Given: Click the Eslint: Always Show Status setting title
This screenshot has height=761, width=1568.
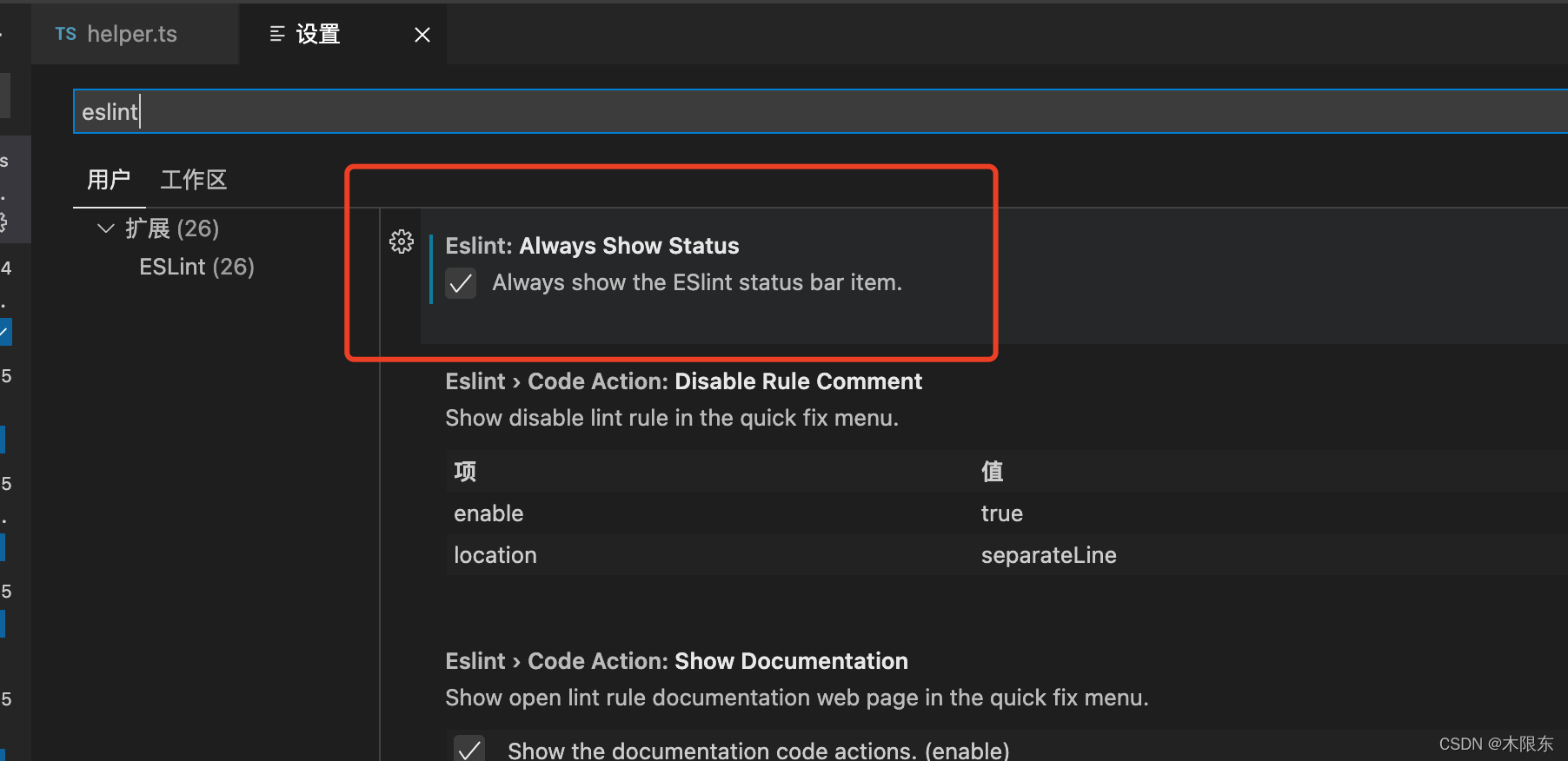Looking at the screenshot, I should (x=592, y=246).
